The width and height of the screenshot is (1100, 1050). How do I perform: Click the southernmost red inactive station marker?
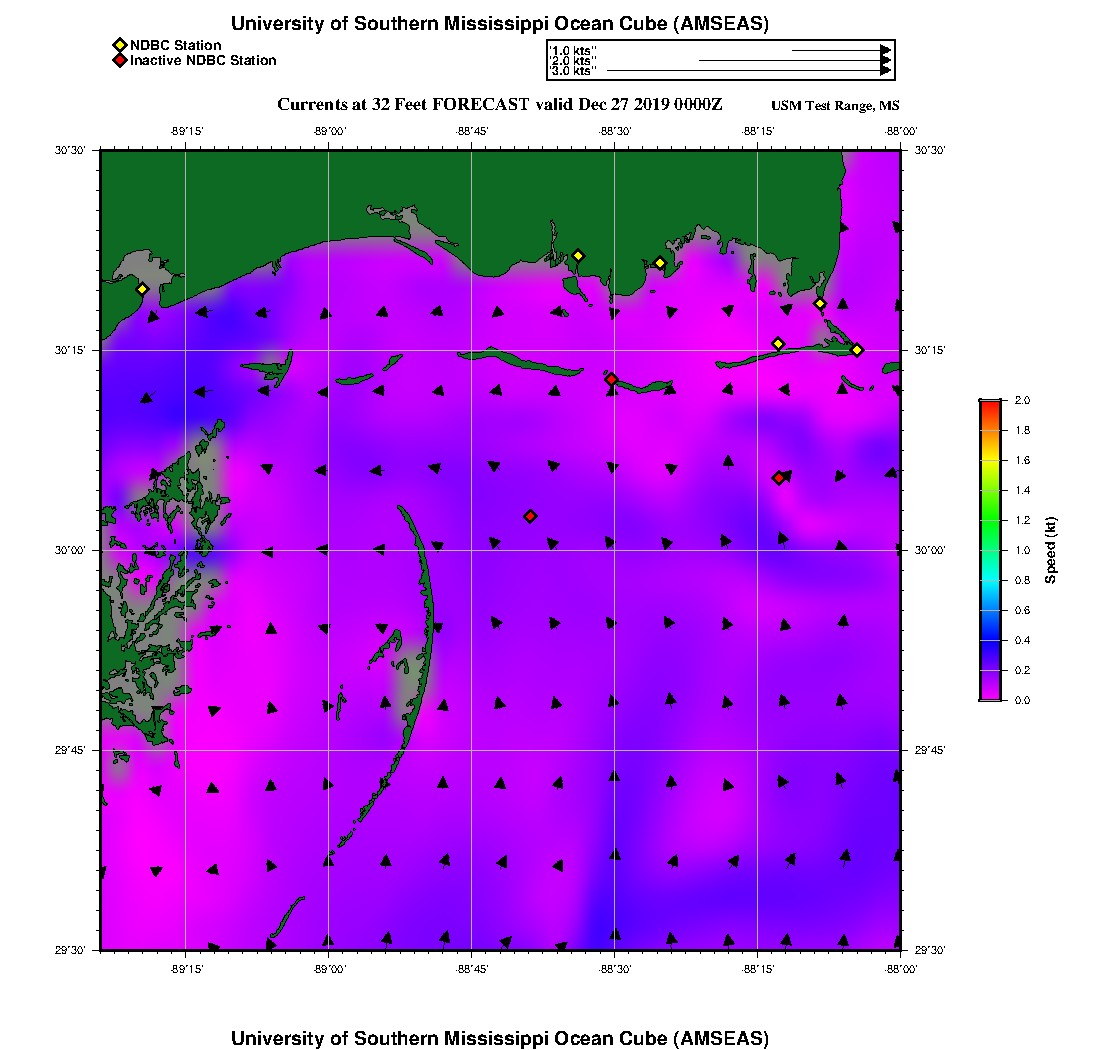click(x=530, y=516)
